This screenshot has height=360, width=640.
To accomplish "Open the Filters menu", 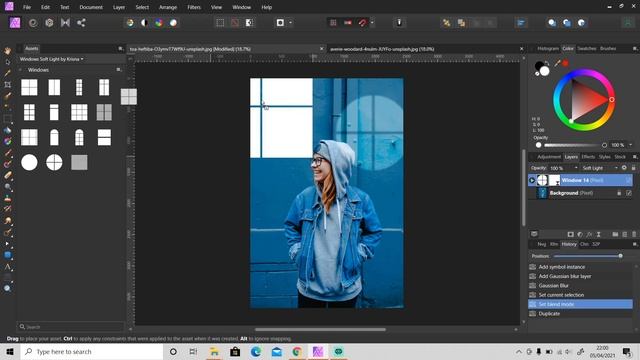I will 194,7.
